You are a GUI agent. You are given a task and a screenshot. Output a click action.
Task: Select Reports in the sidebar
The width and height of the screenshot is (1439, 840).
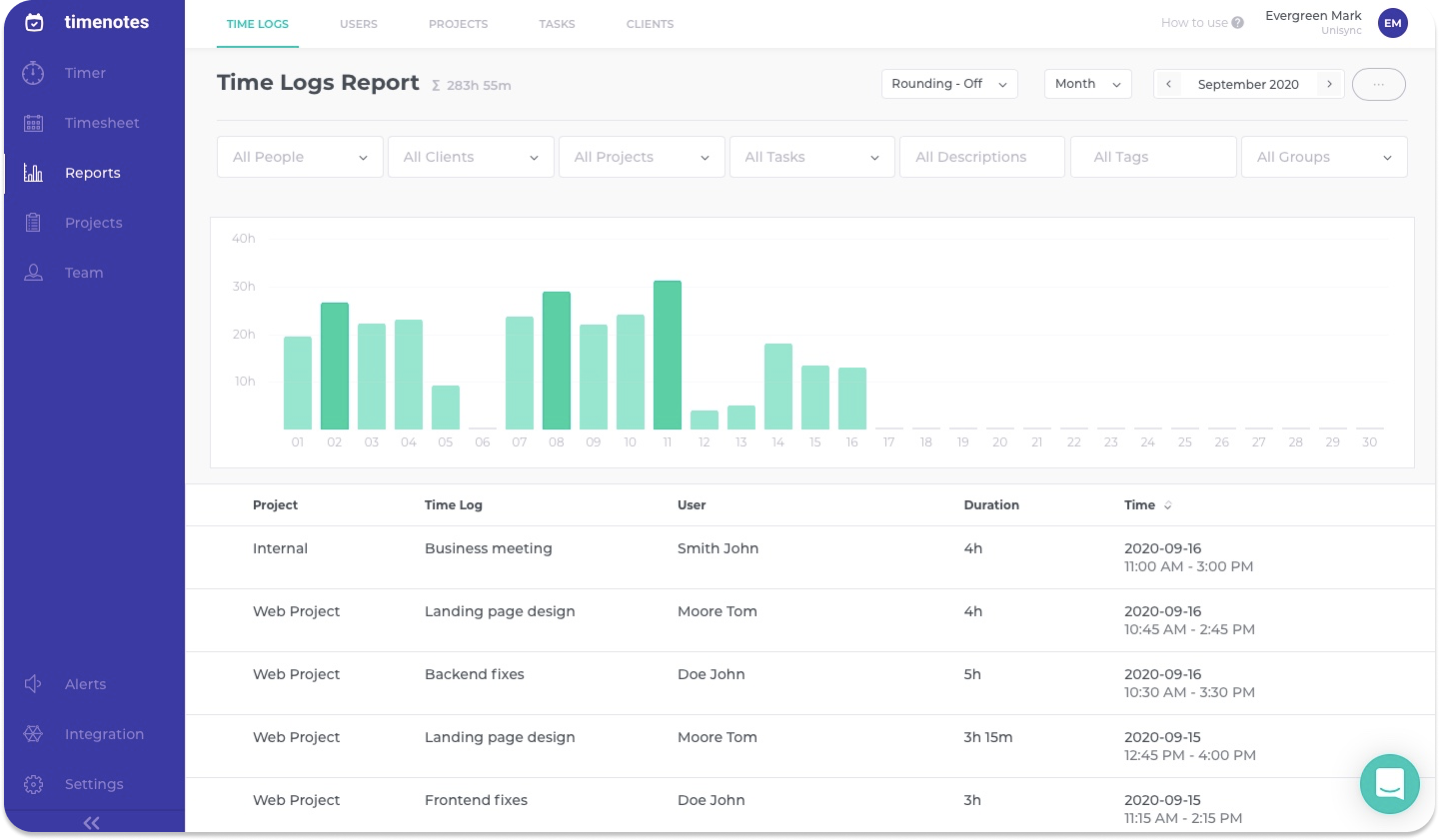pos(93,173)
